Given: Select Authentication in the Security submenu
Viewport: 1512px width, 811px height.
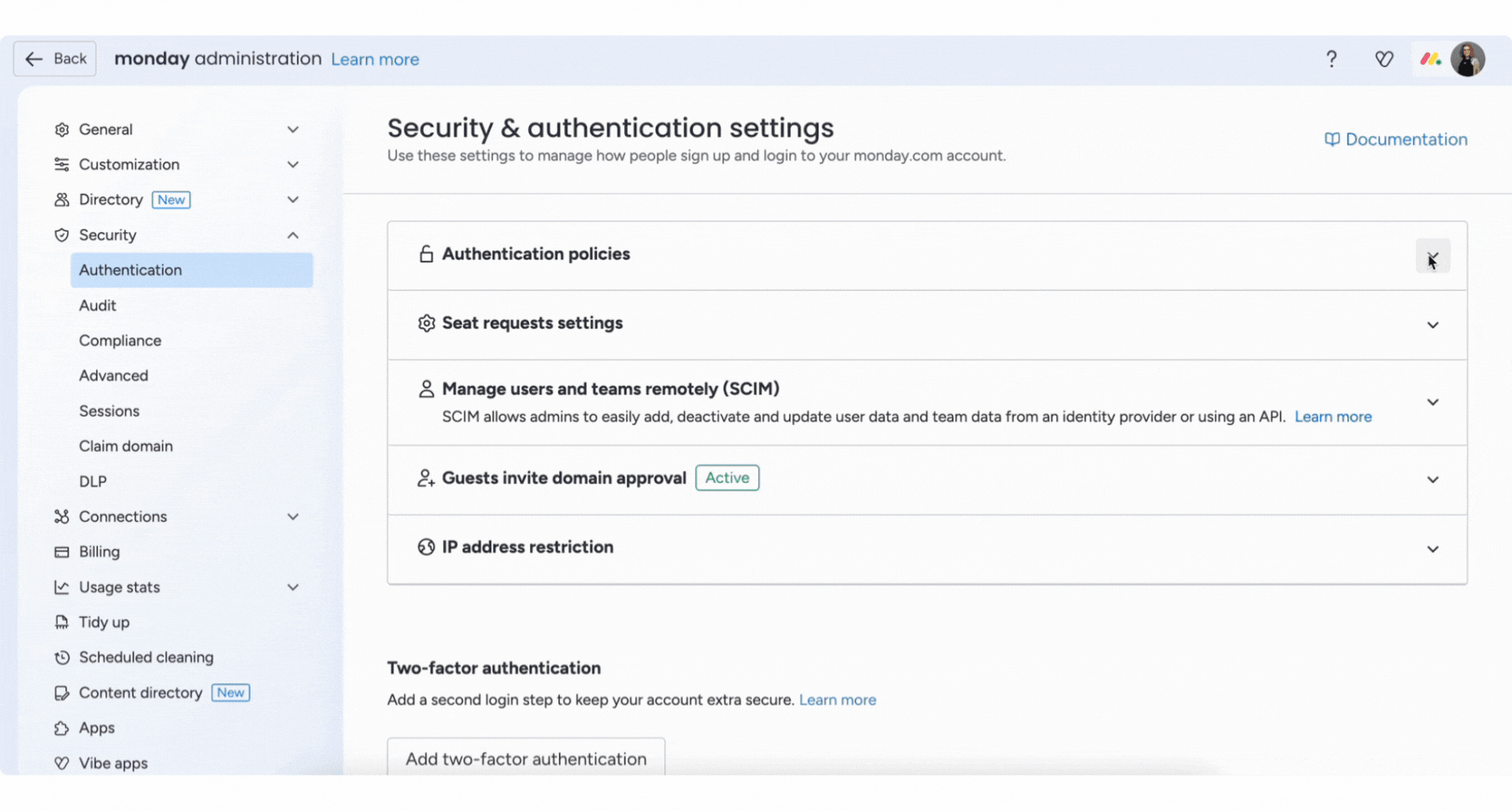Looking at the screenshot, I should click(x=191, y=270).
